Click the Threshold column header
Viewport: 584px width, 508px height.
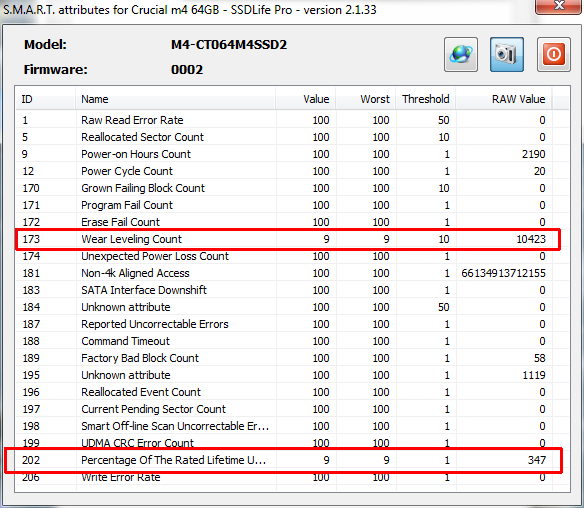(x=425, y=99)
